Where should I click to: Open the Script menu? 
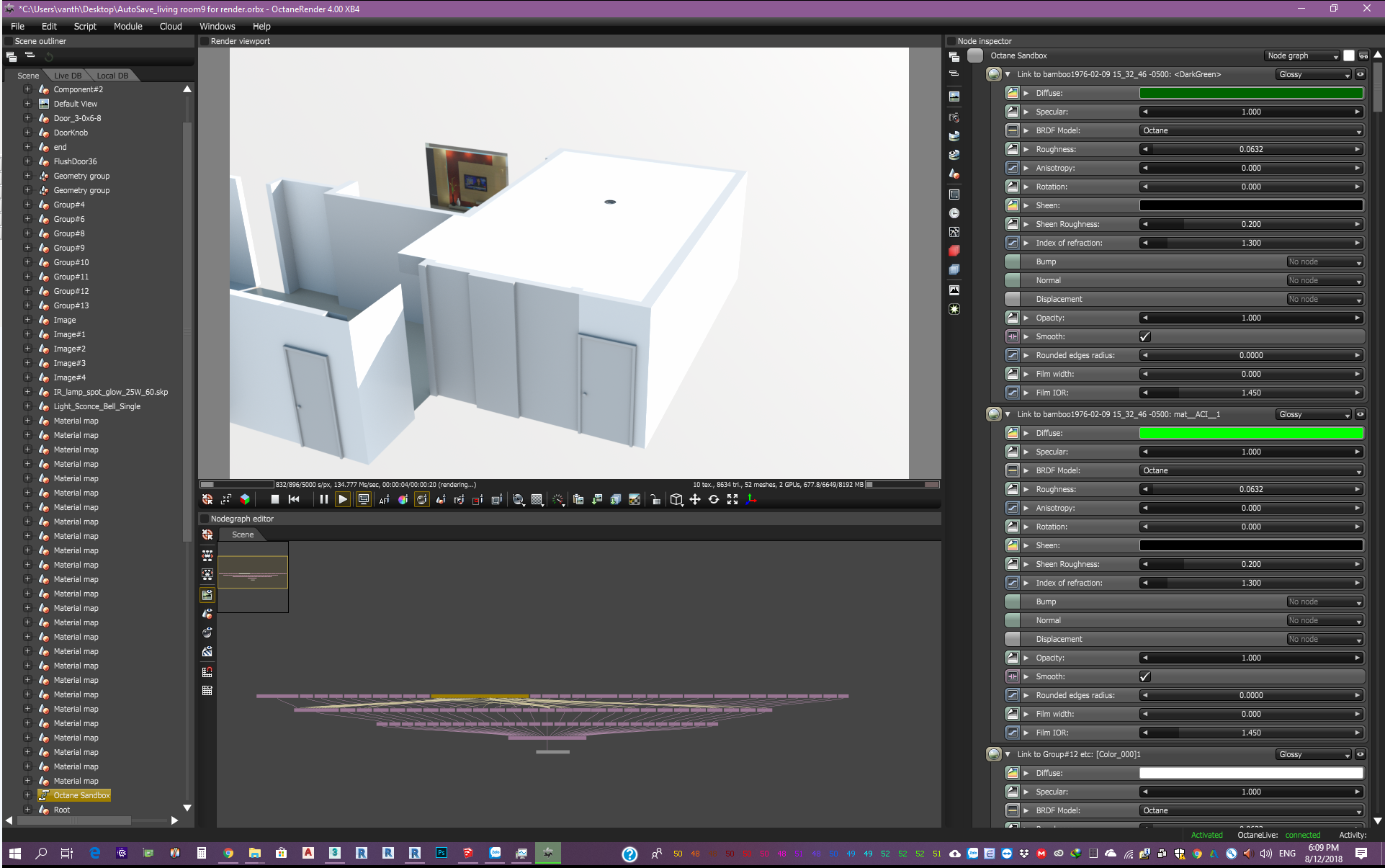coord(85,26)
